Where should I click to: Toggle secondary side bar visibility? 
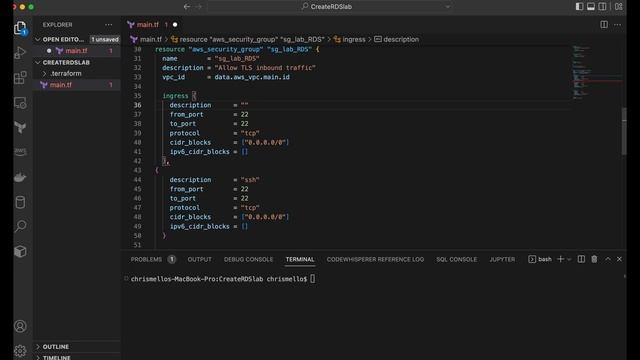click(x=602, y=7)
